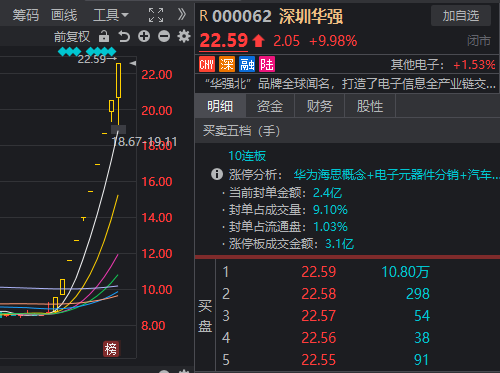
Task: Click the fullscreen expand arrows icon
Action: click(x=156, y=15)
